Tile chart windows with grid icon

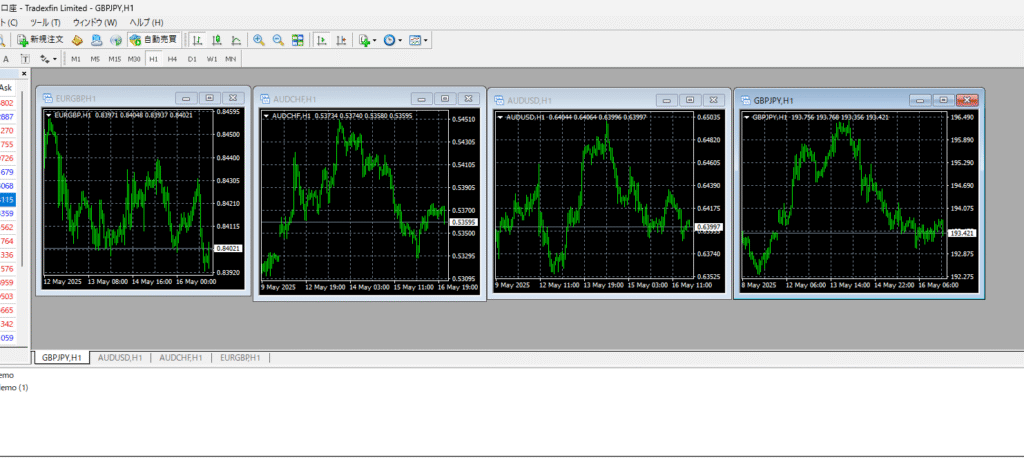298,40
